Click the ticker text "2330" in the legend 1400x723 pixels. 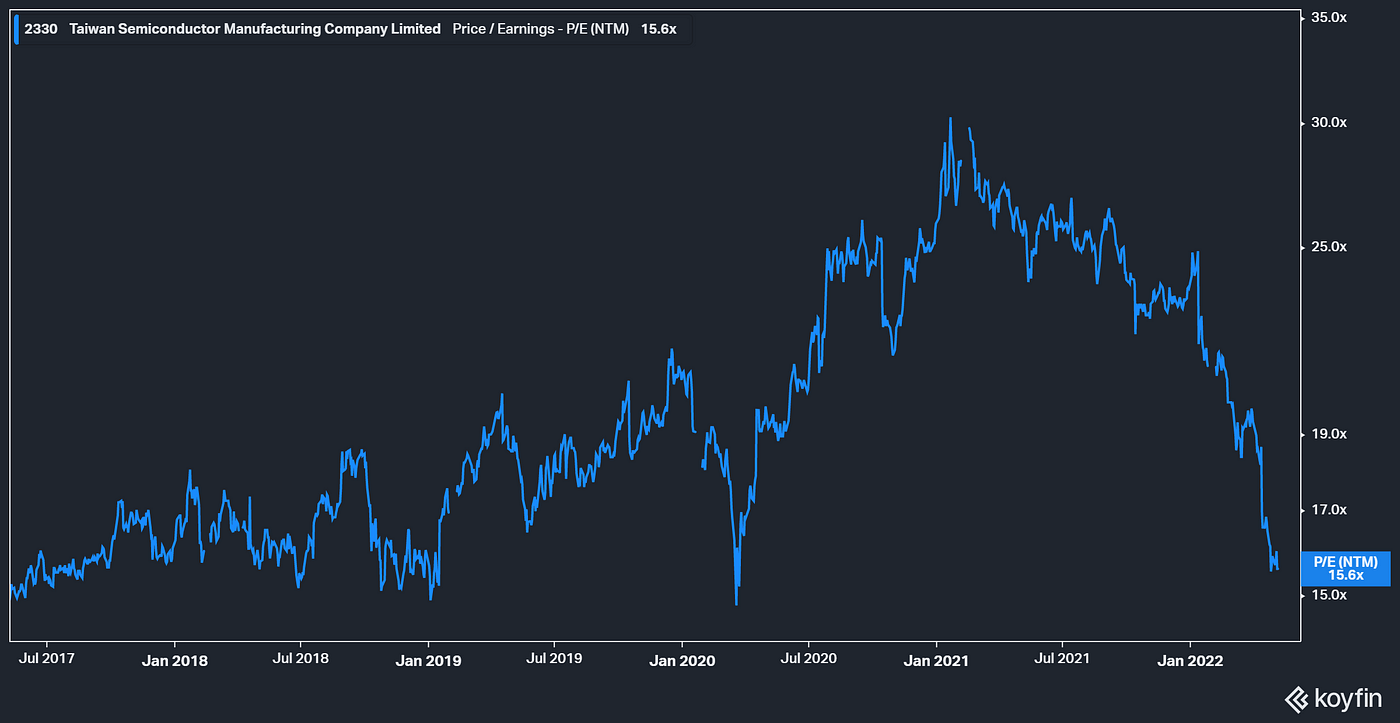pyautogui.click(x=41, y=29)
